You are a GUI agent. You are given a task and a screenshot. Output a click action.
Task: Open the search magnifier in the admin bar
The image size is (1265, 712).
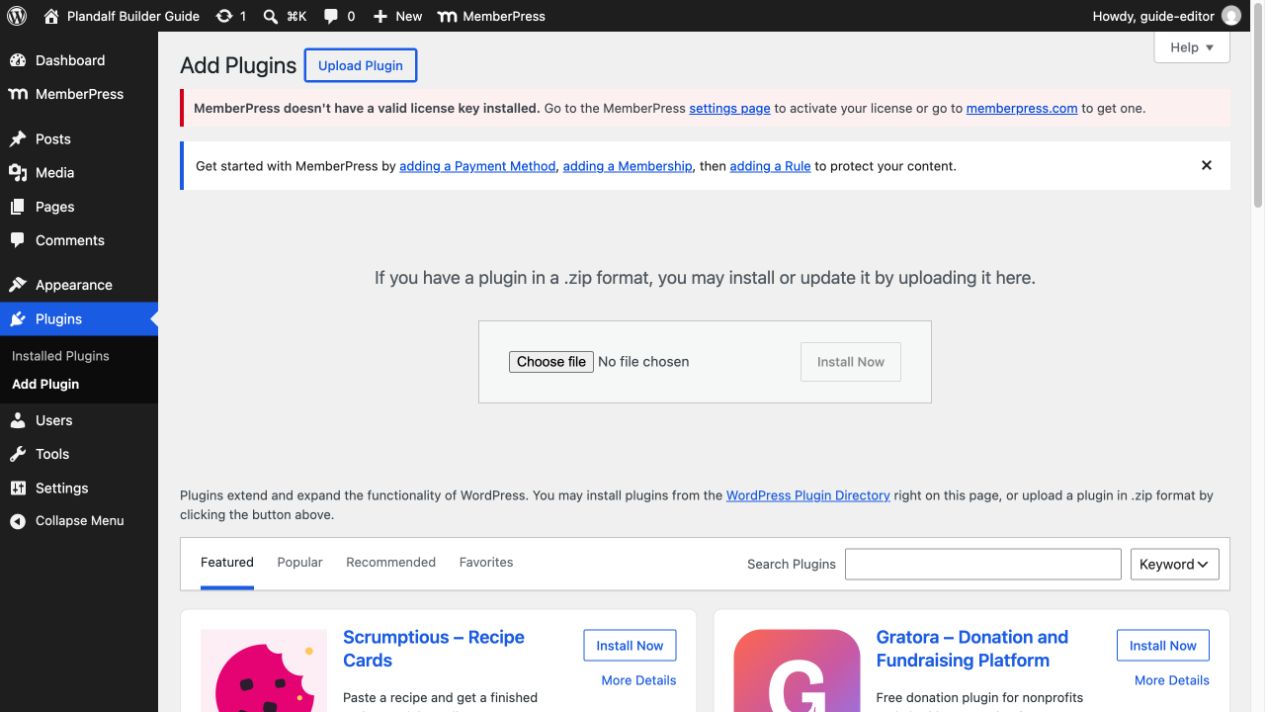click(x=271, y=16)
